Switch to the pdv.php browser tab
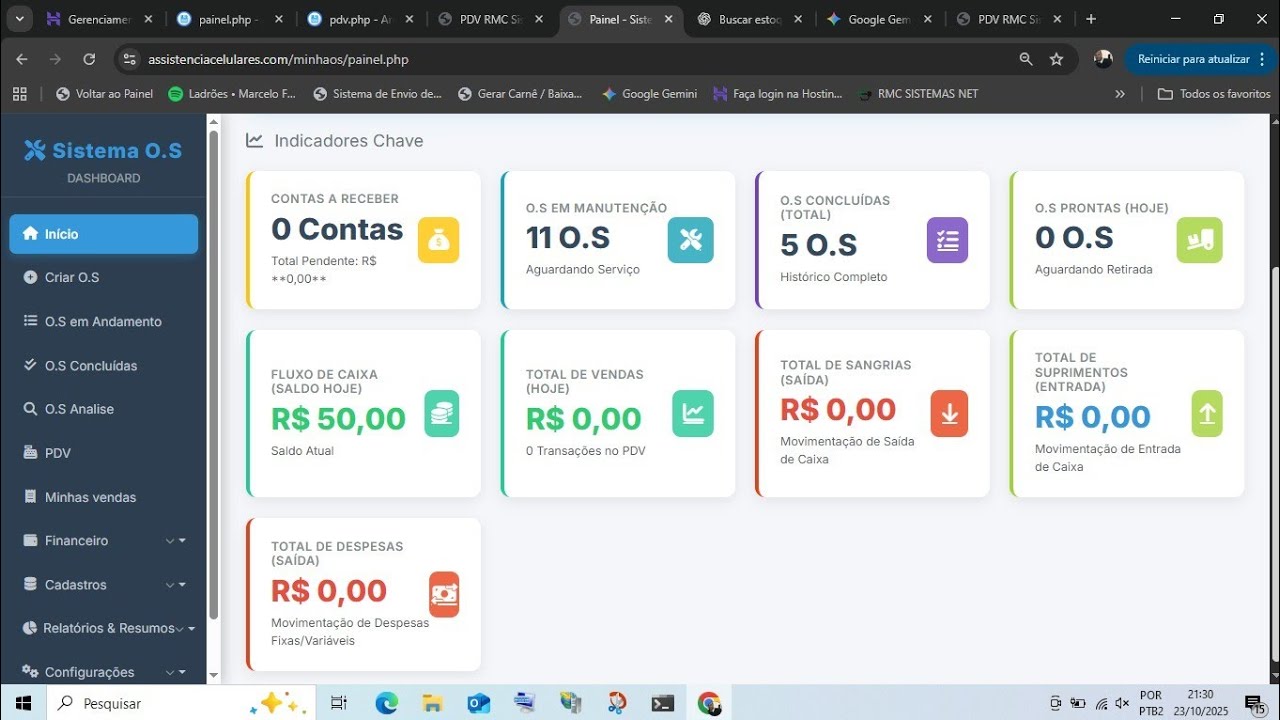1280x720 pixels. [x=361, y=19]
